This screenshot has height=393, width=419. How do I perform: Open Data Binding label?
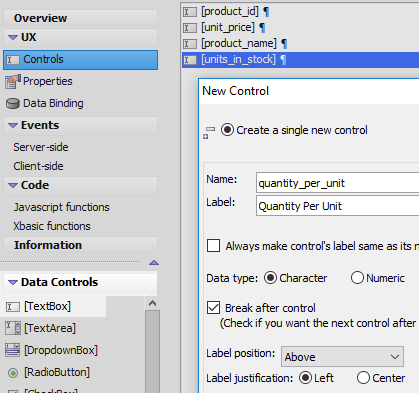tap(53, 103)
